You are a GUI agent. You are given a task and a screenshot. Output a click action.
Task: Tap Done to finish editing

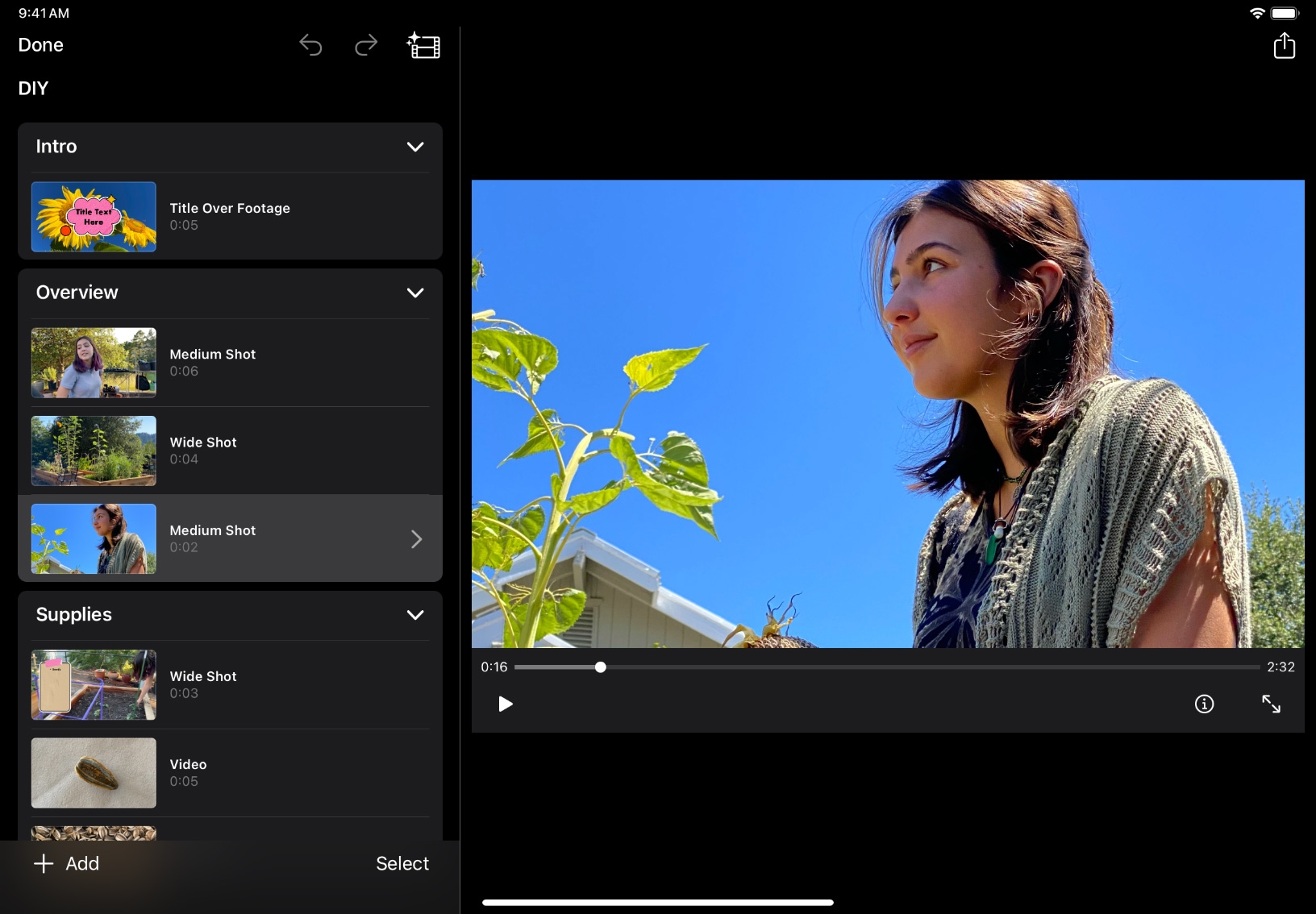pyautogui.click(x=41, y=45)
